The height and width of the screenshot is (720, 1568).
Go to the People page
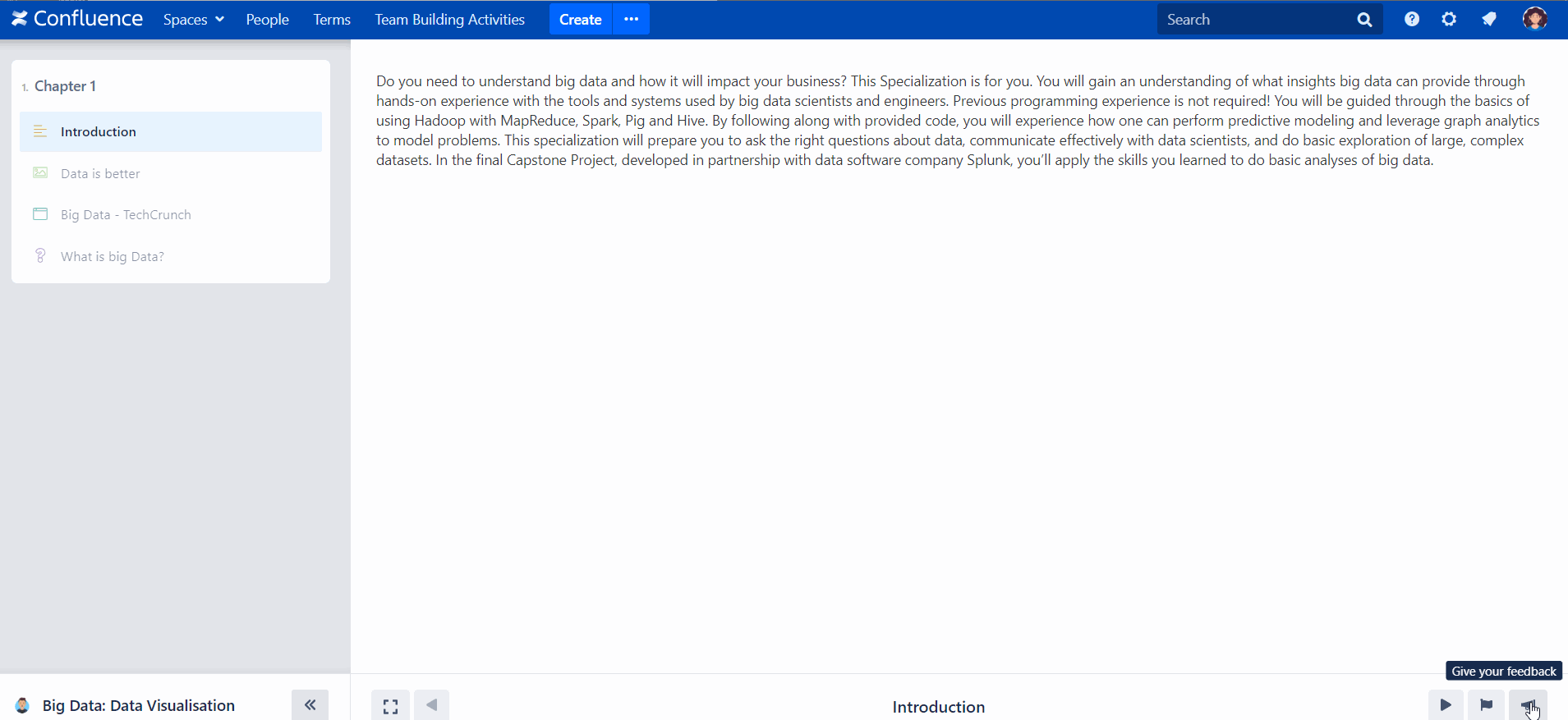(x=267, y=20)
